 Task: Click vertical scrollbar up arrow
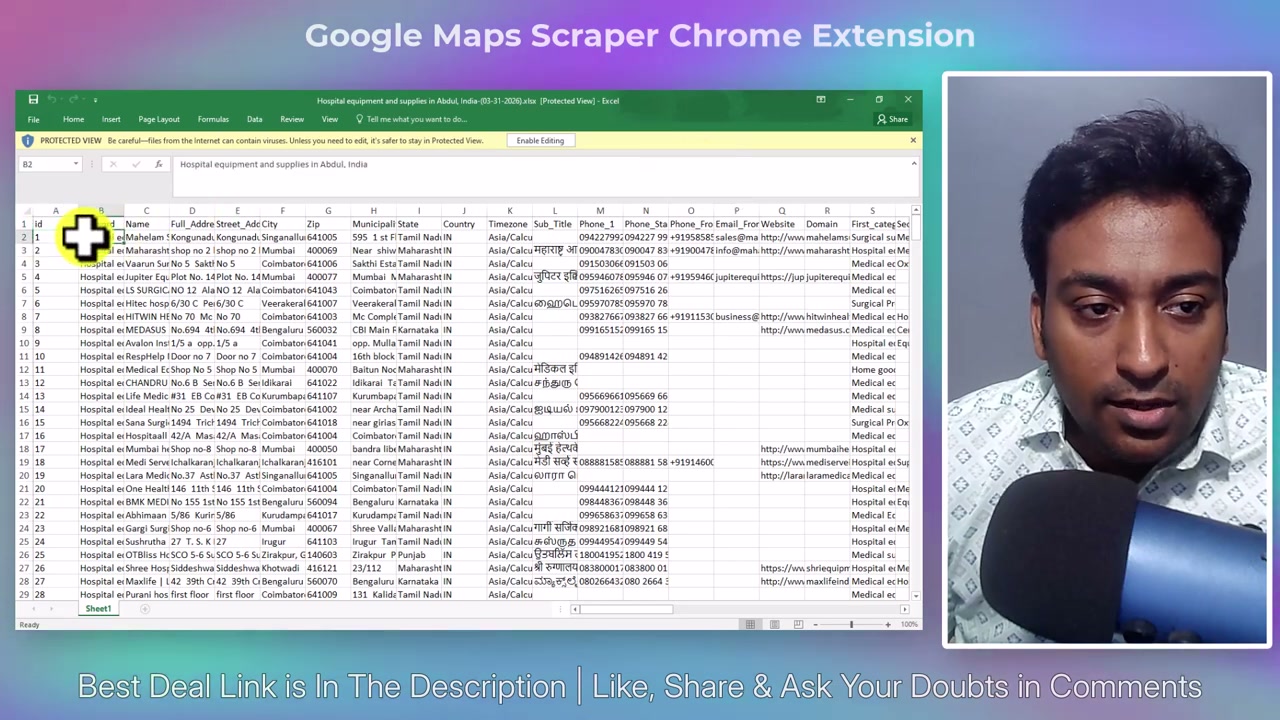click(x=916, y=211)
